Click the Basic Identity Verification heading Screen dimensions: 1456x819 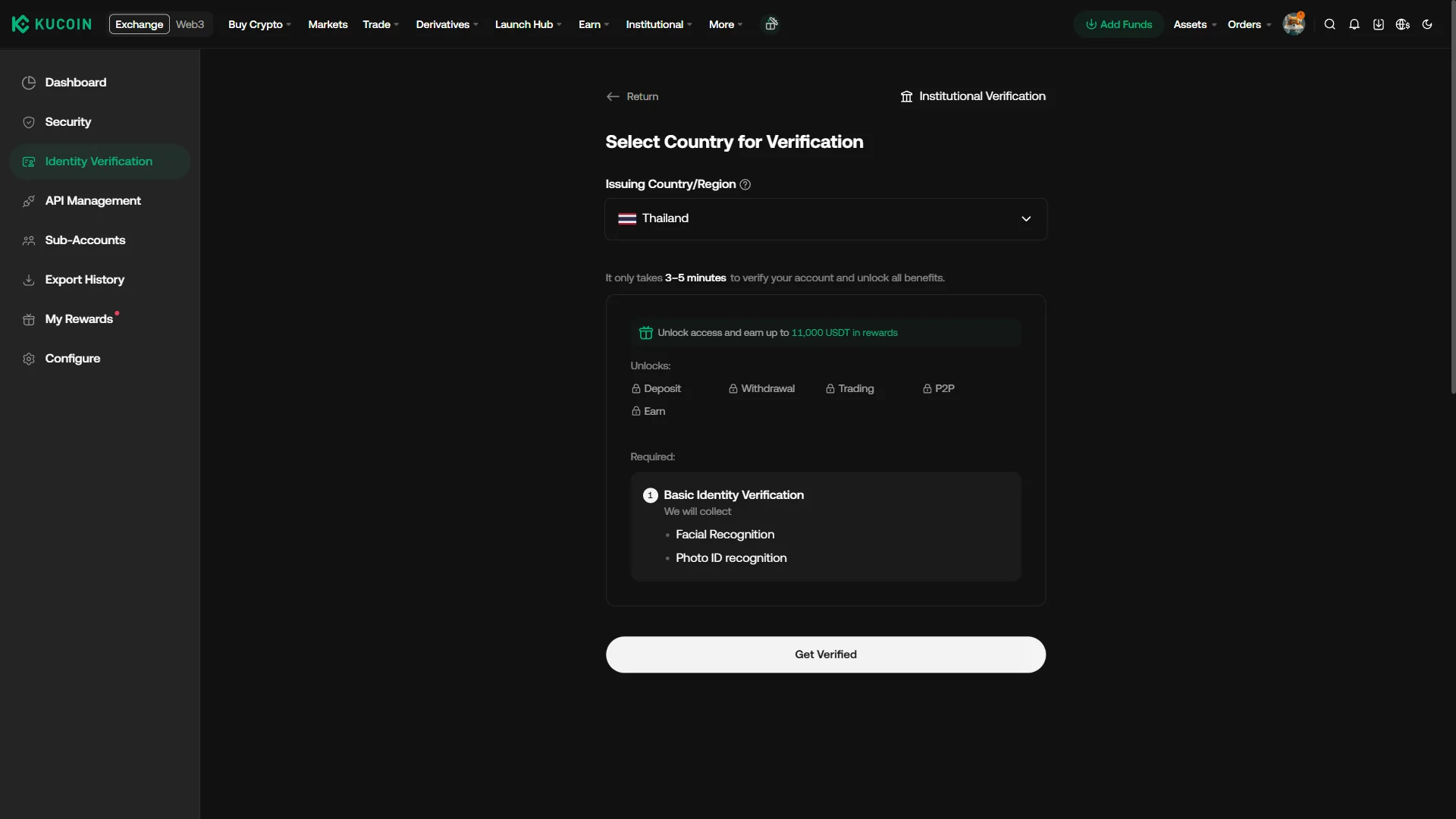tap(733, 495)
